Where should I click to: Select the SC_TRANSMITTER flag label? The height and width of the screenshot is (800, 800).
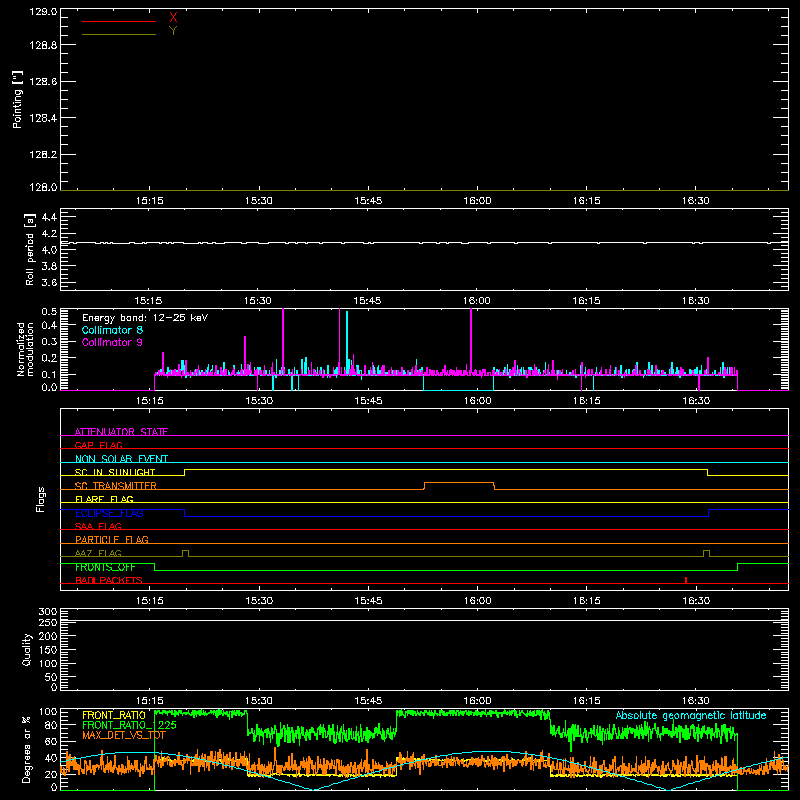pyautogui.click(x=116, y=486)
